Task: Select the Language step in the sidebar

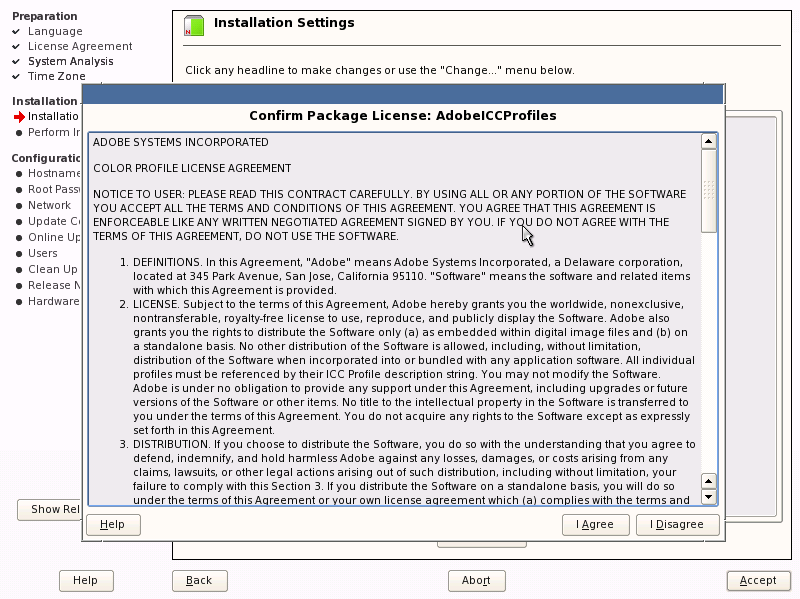Action: coord(55,32)
